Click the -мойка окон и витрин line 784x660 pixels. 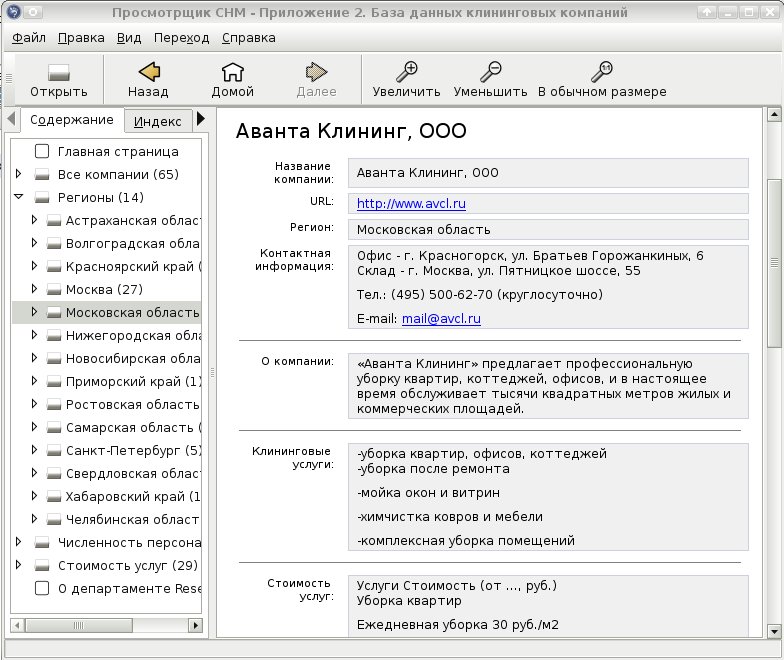[428, 492]
